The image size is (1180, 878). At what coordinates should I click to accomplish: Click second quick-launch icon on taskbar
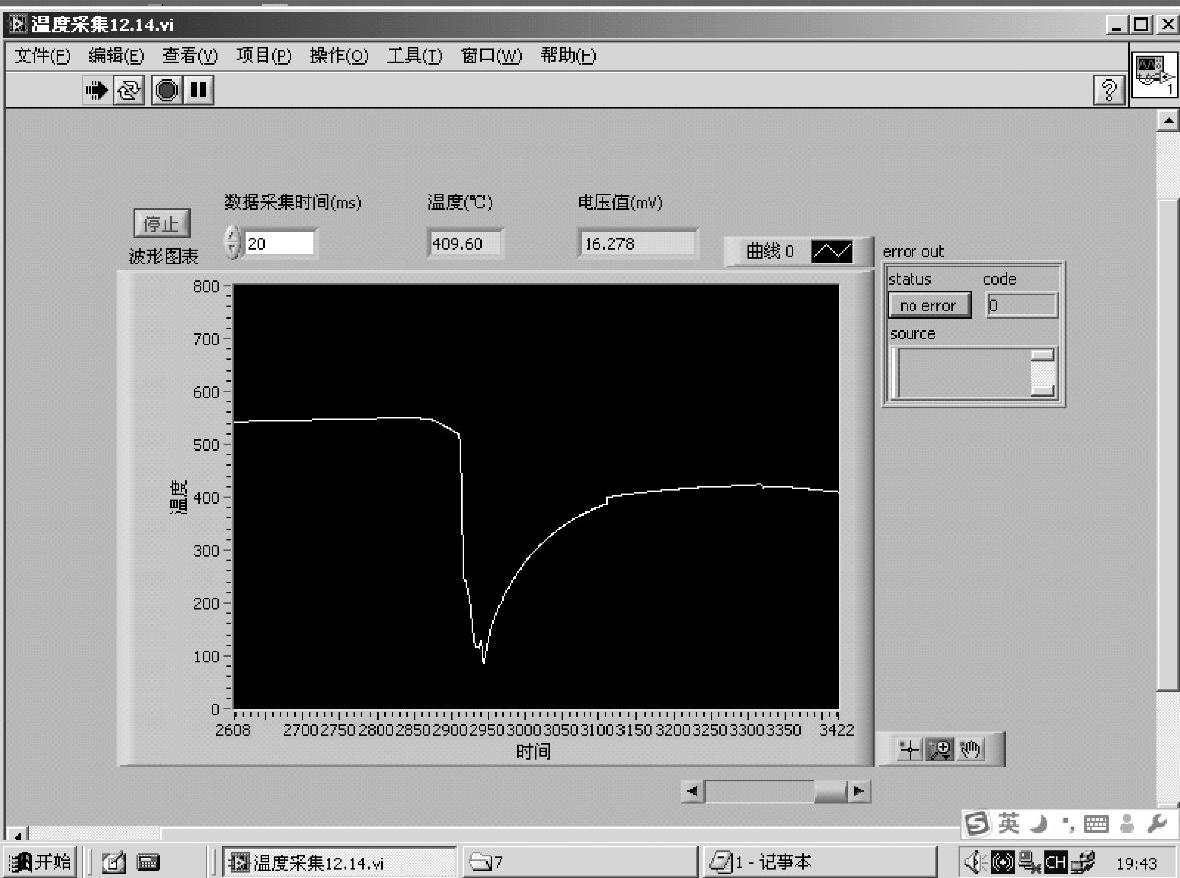[x=148, y=862]
